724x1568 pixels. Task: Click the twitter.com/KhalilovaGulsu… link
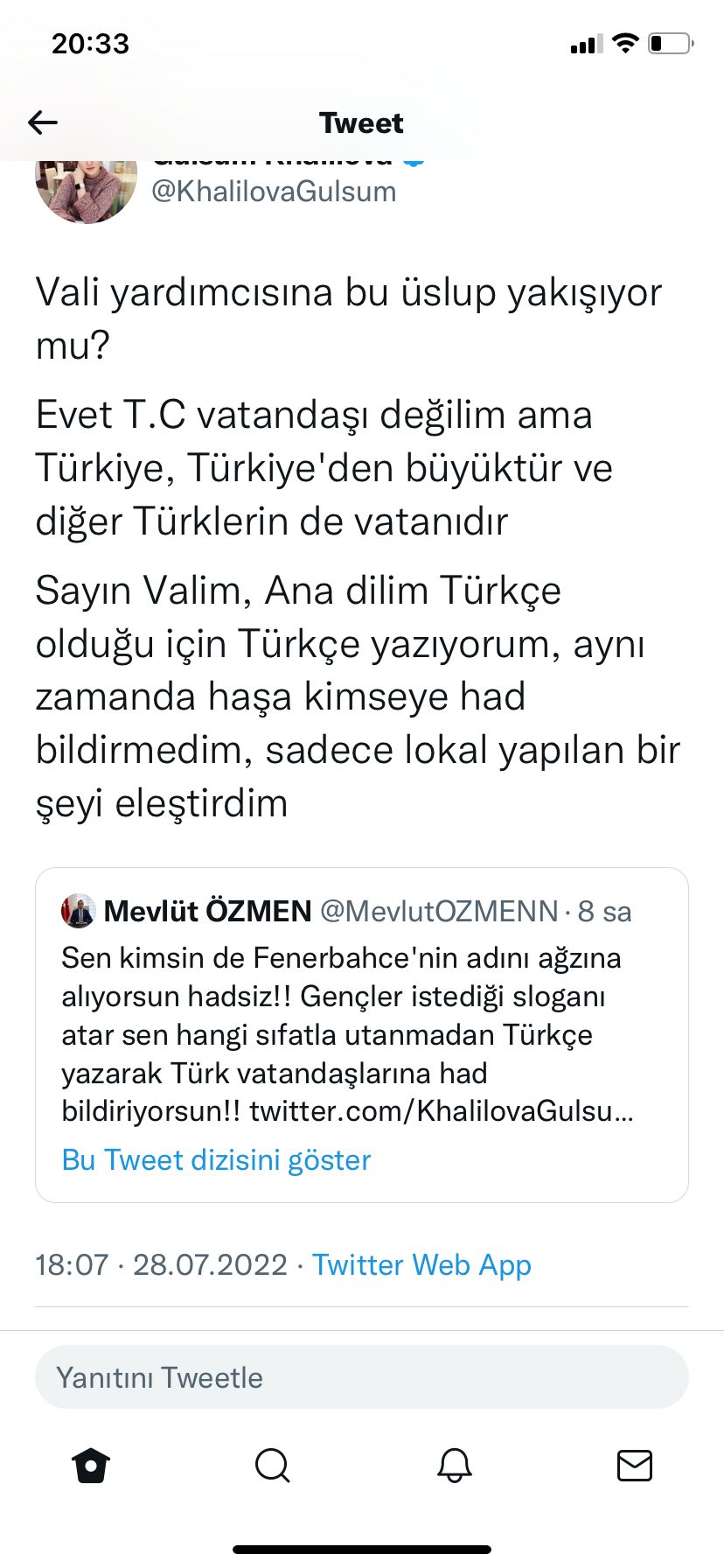coord(442,1111)
